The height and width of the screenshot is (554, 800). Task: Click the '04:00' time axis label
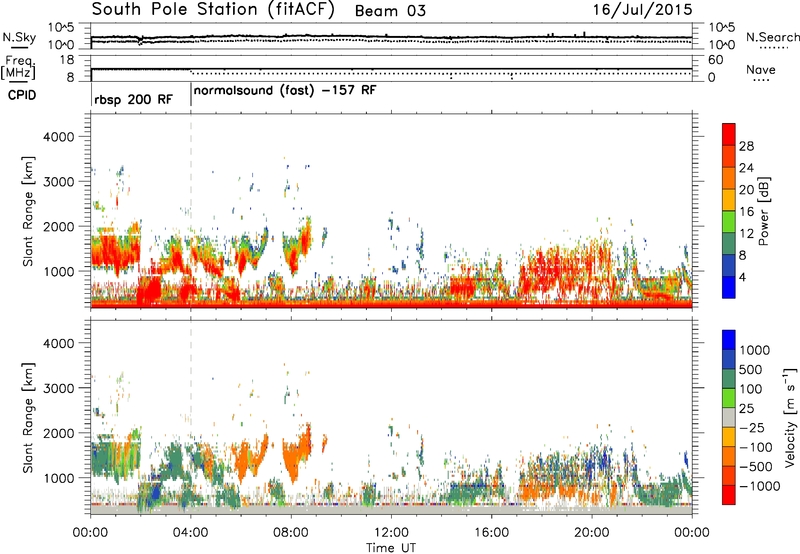pos(190,533)
